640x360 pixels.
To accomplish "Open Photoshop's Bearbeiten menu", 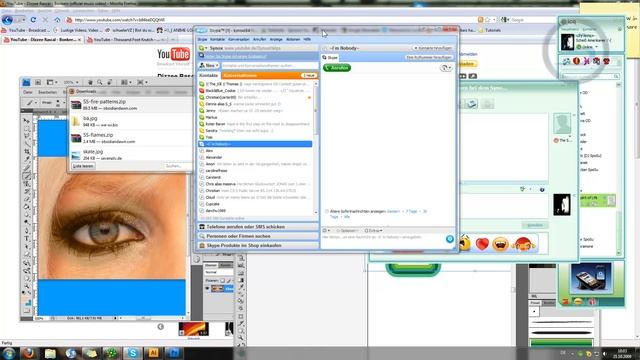I will click(47, 92).
